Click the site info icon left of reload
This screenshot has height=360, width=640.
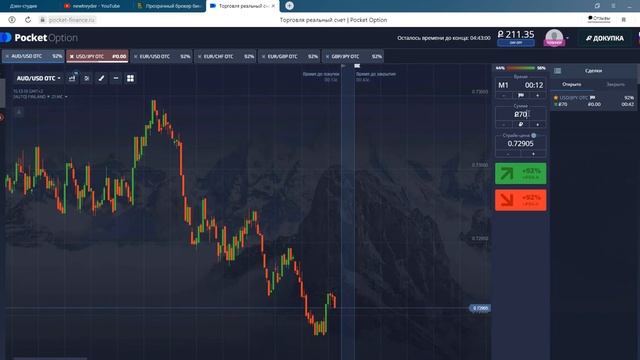click(x=12, y=20)
